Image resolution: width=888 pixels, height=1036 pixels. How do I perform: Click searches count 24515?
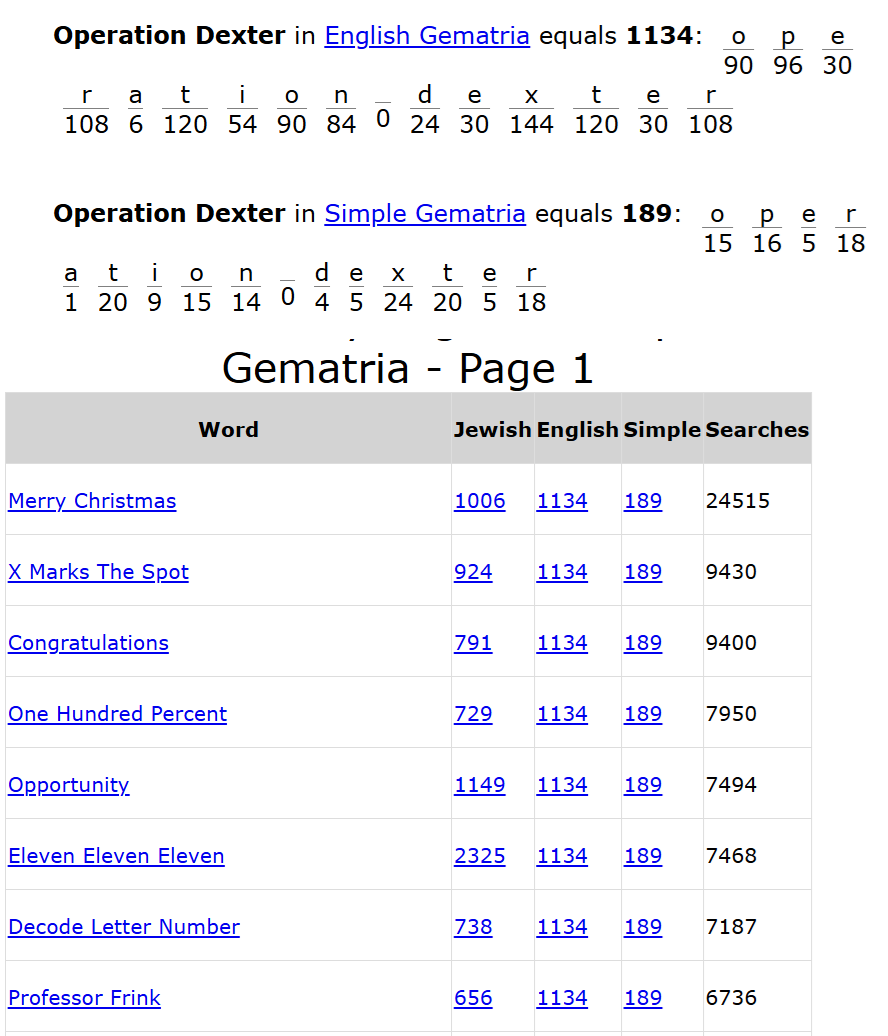coord(738,501)
